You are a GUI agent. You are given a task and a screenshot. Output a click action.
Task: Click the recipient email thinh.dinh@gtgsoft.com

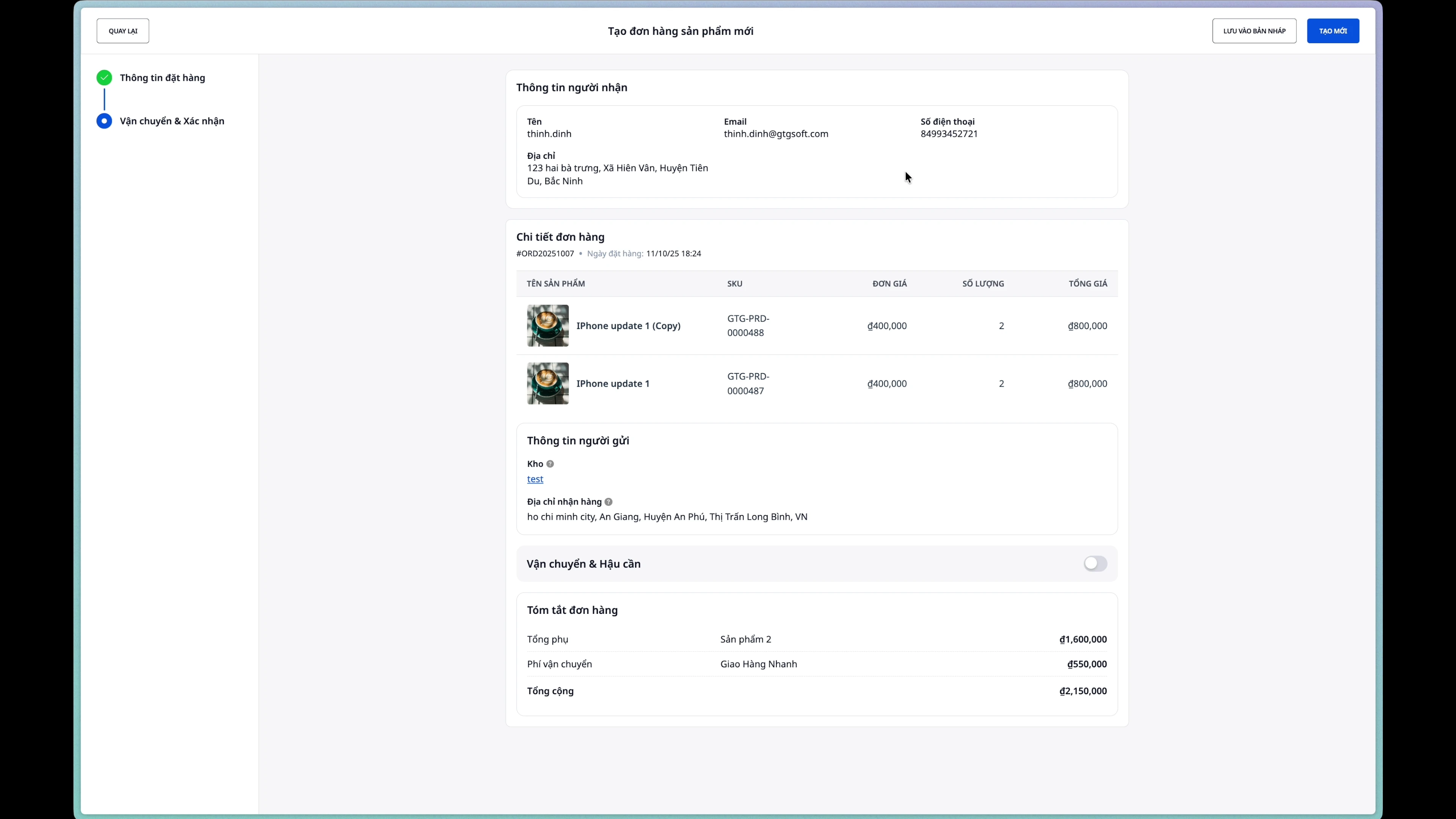pyautogui.click(x=775, y=134)
